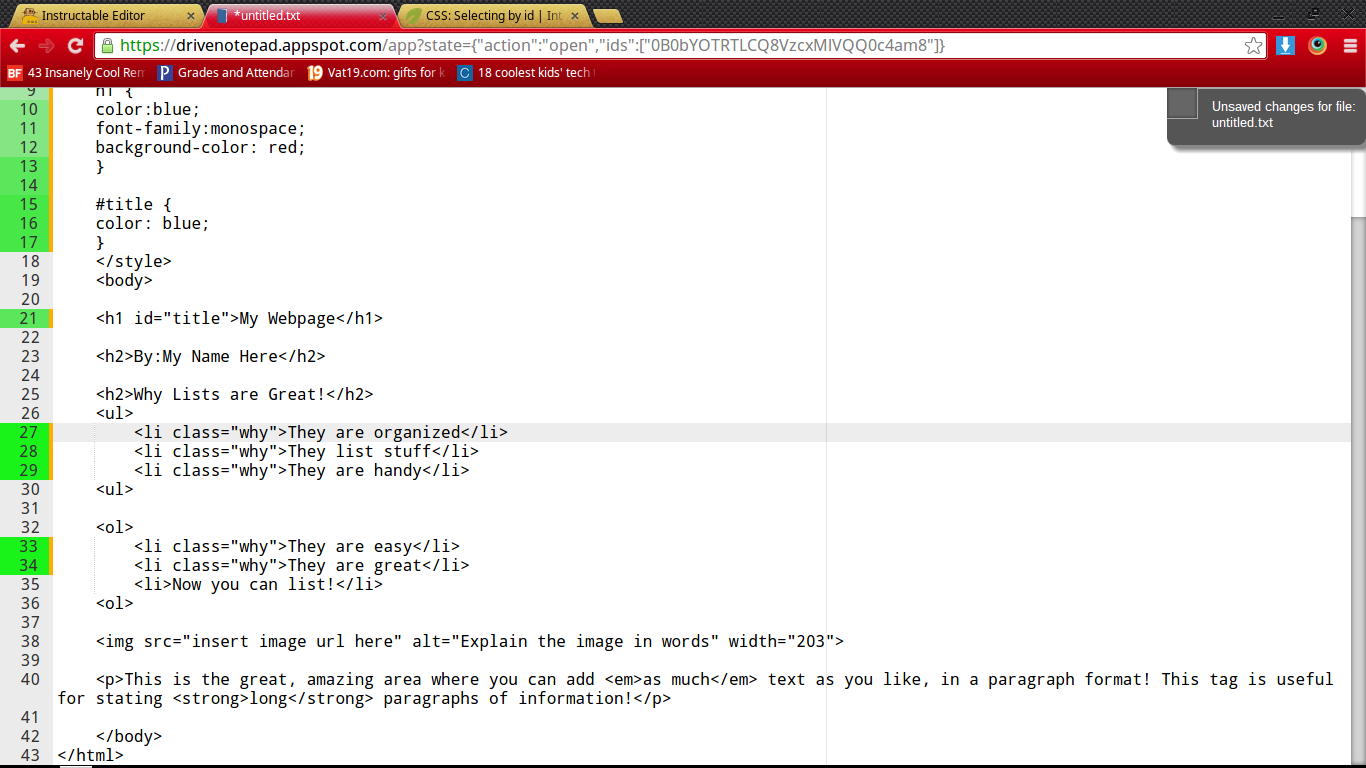The image size is (1366, 768).
Task: Click line number 13 in the gutter
Action: 28,166
